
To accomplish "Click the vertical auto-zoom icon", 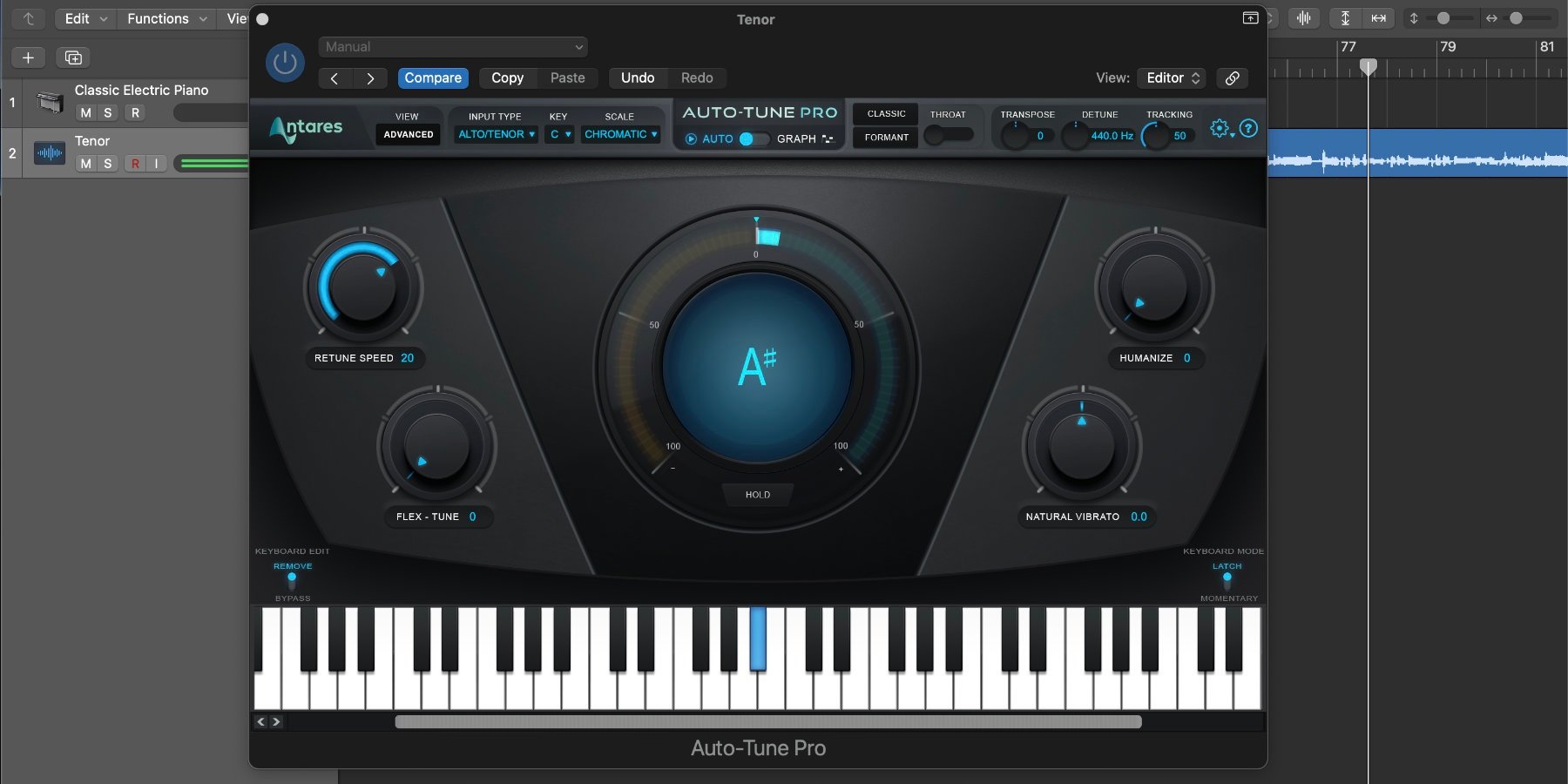I will click(x=1344, y=17).
